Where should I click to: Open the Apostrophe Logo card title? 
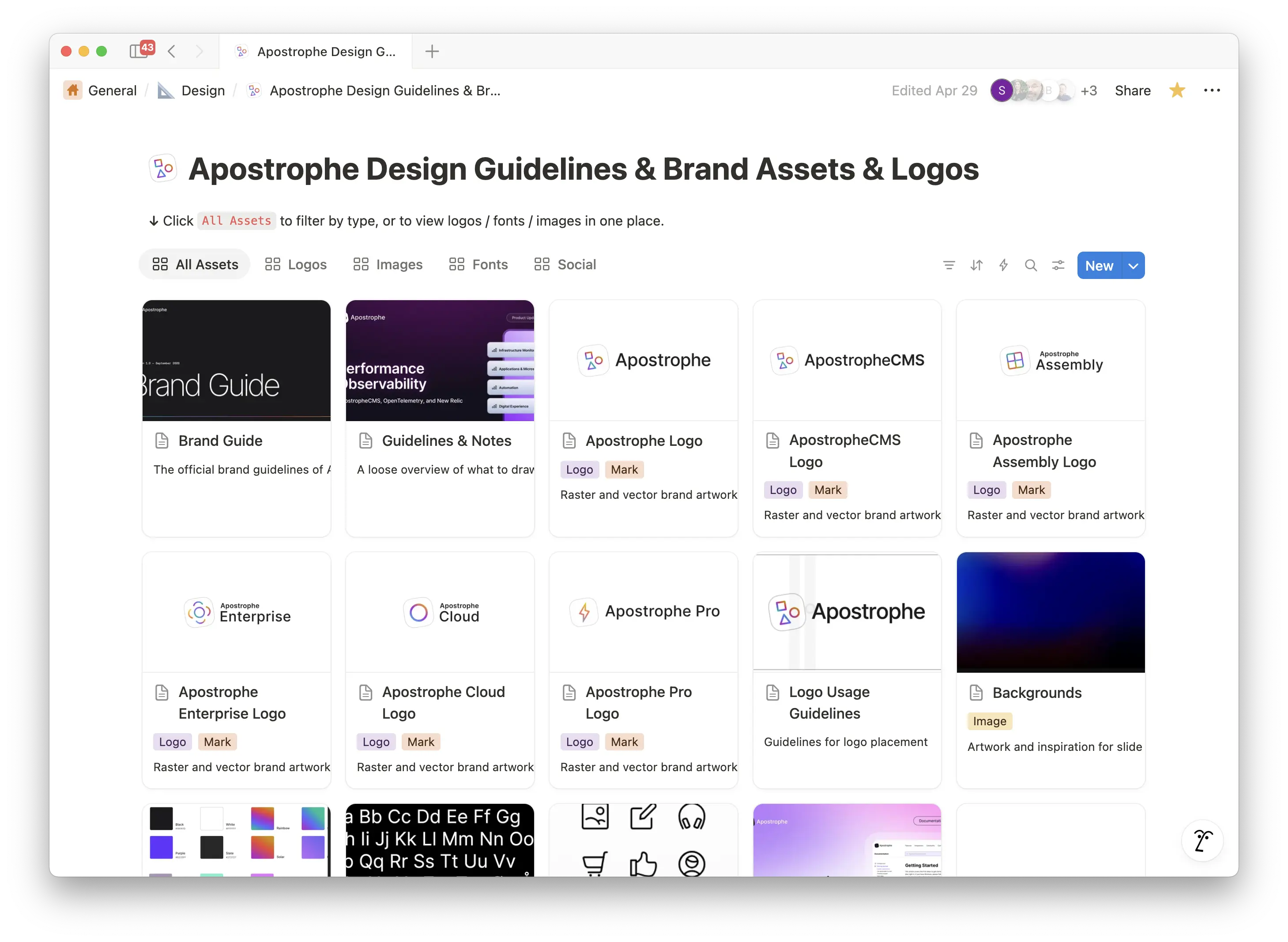(644, 441)
